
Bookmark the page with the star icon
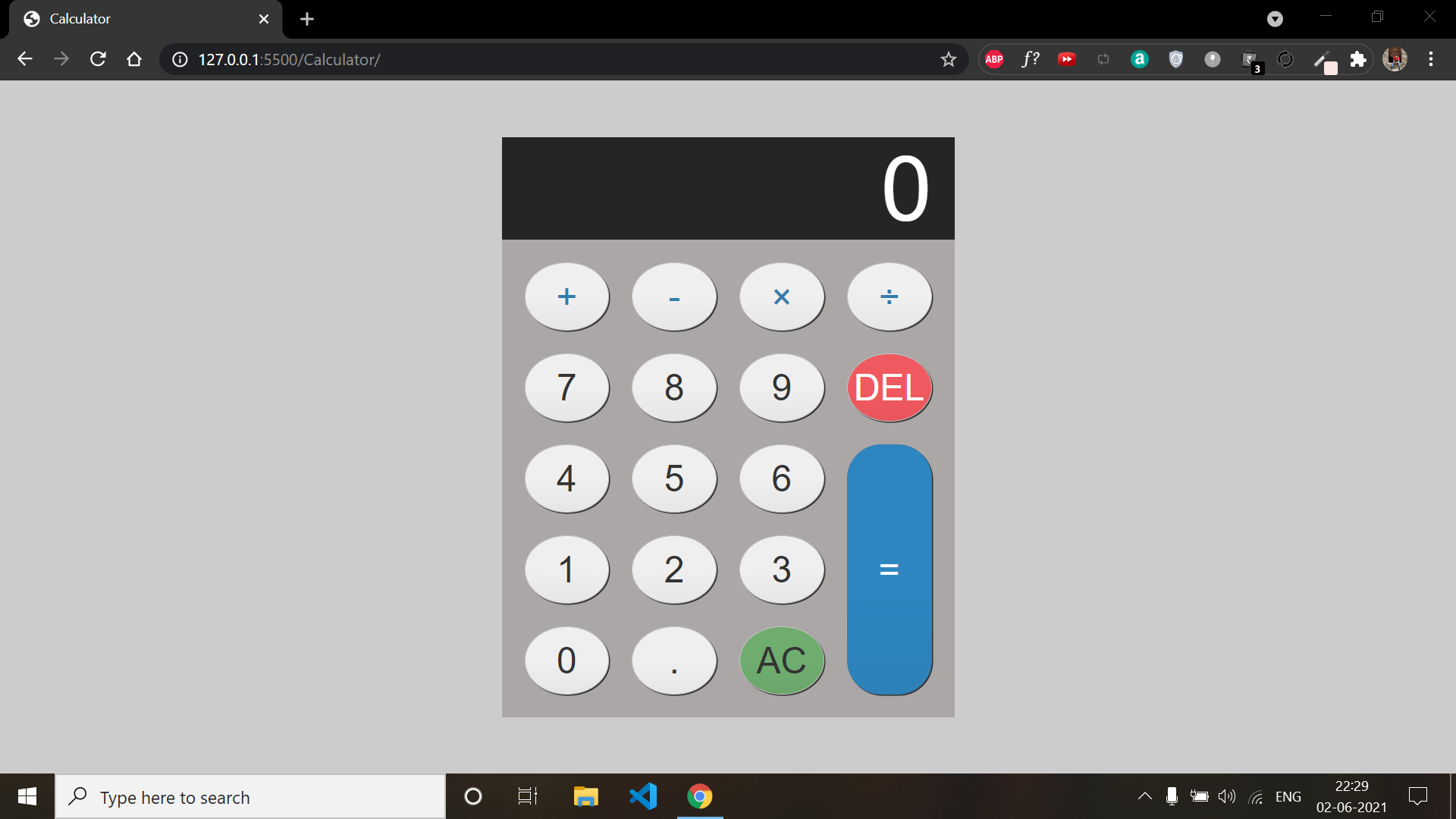point(949,59)
